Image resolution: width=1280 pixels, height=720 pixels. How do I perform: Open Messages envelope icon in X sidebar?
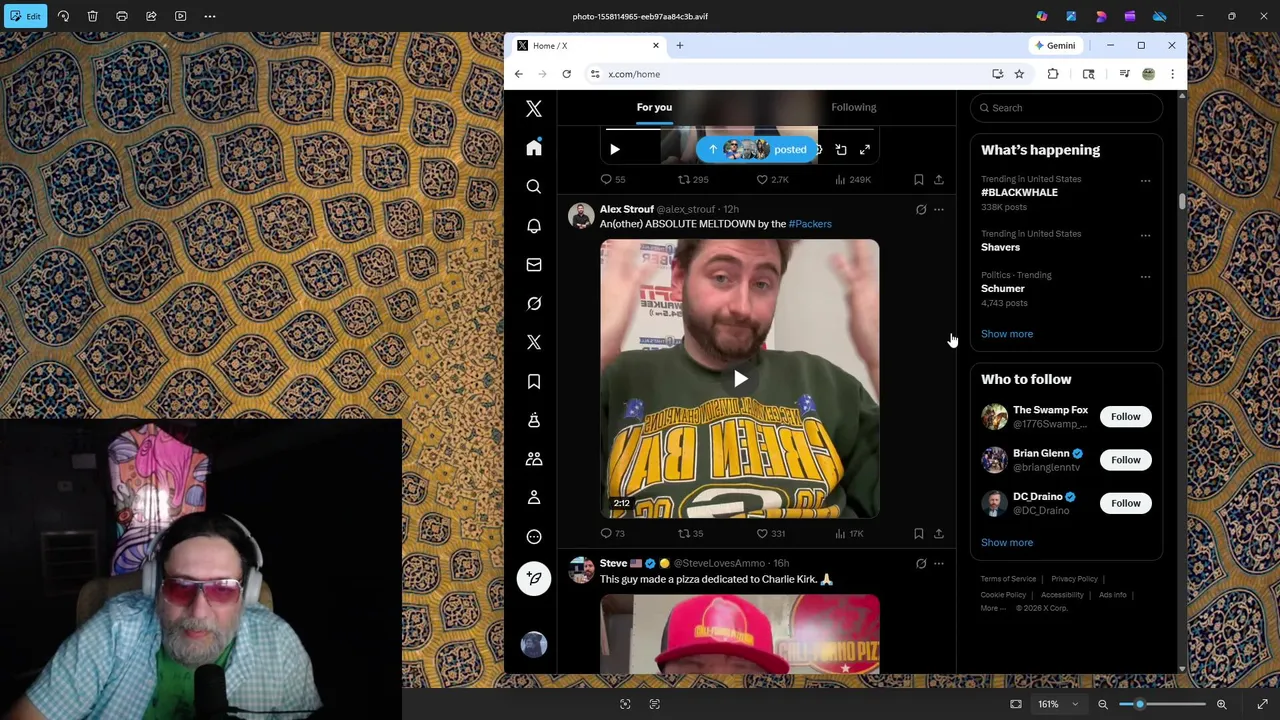[534, 265]
